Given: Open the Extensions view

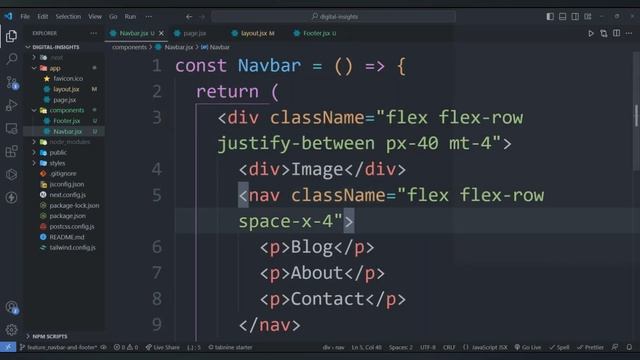Looking at the screenshot, I should [x=11, y=151].
